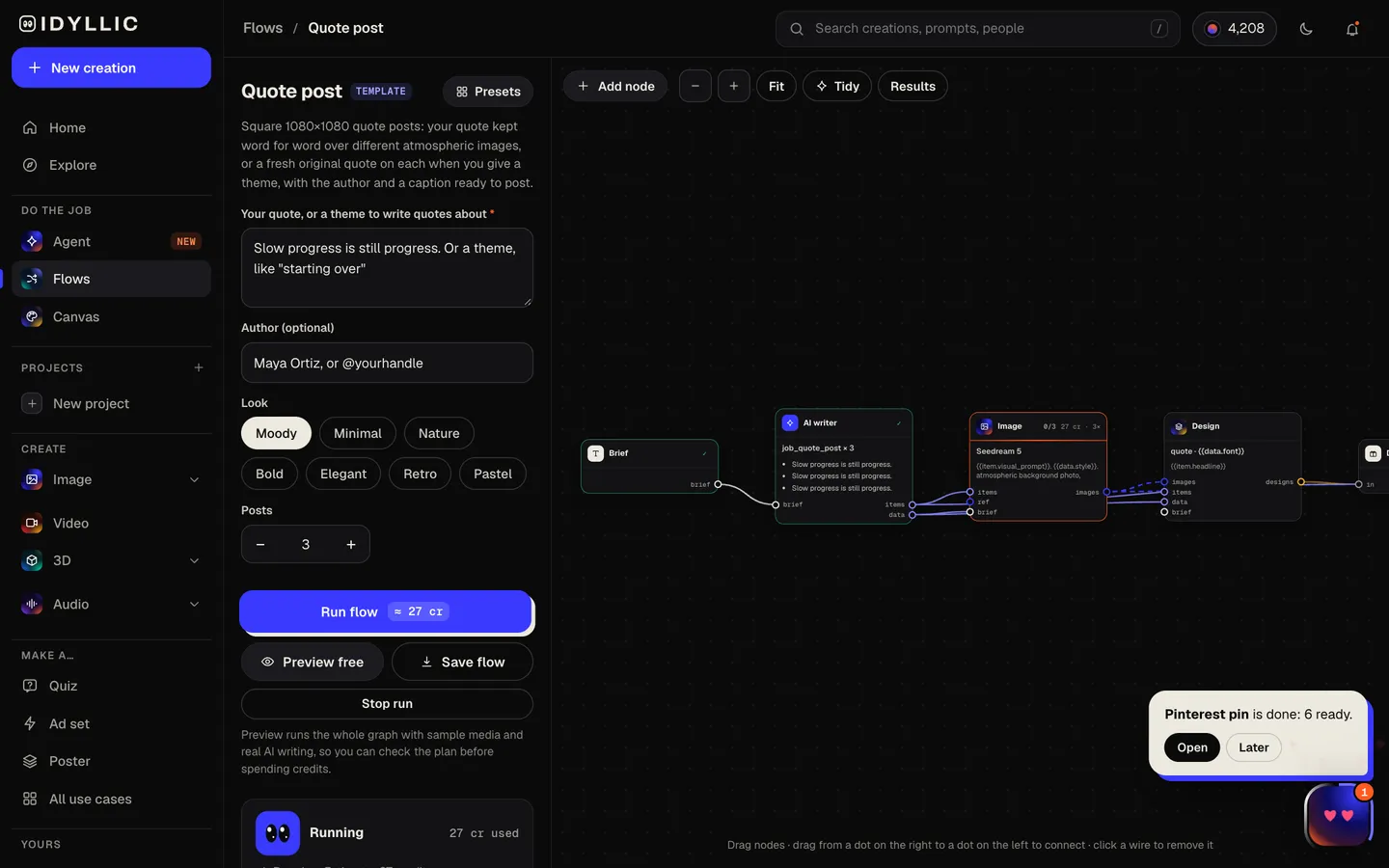The image size is (1389, 868).
Task: Open Results in the canvas toolbar
Action: click(912, 86)
